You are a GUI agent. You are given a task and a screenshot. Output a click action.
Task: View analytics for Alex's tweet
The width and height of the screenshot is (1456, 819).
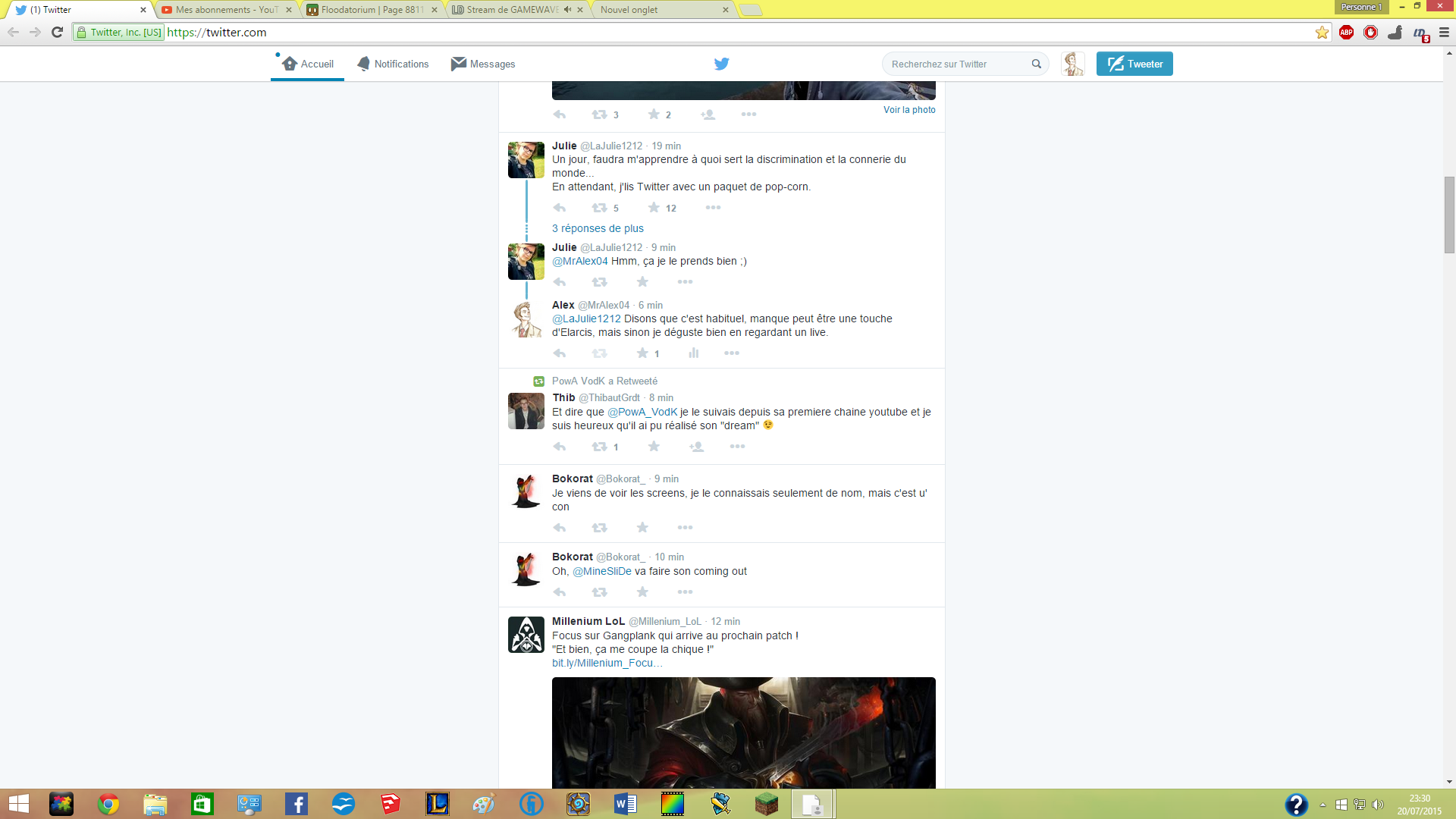[x=693, y=353]
